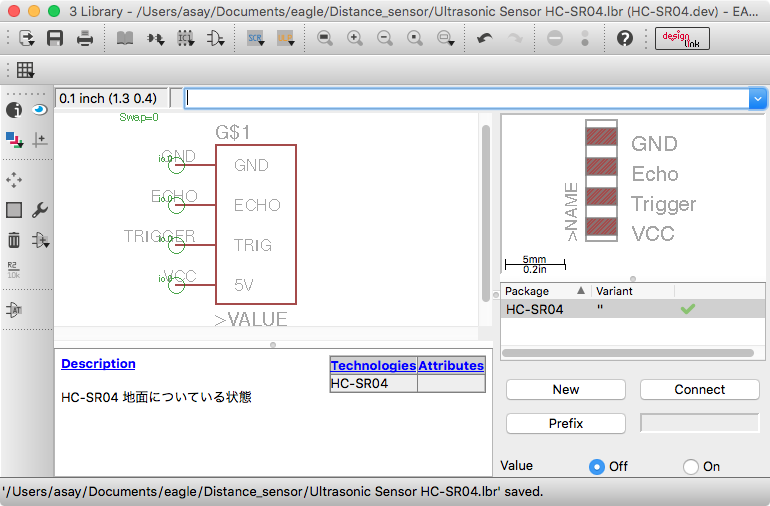Viewport: 770px width, 506px height.
Task: Click the ECHO pin circle on the symbol
Action: (176, 205)
